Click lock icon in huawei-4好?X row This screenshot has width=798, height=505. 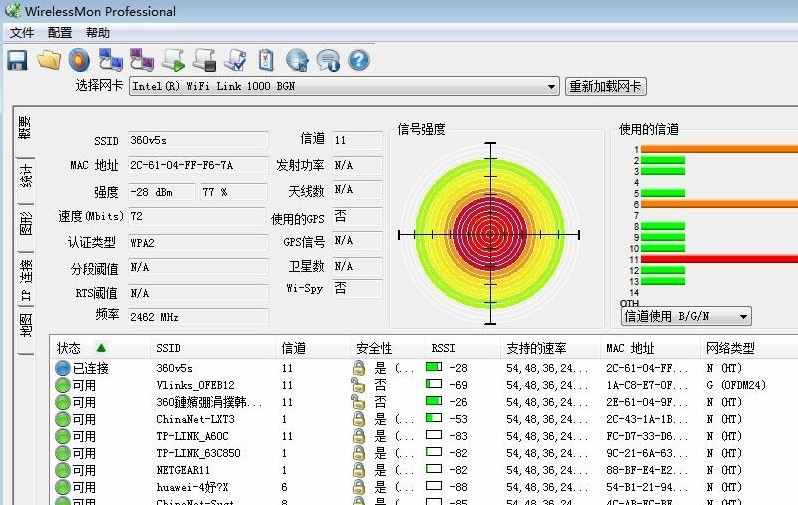359,487
